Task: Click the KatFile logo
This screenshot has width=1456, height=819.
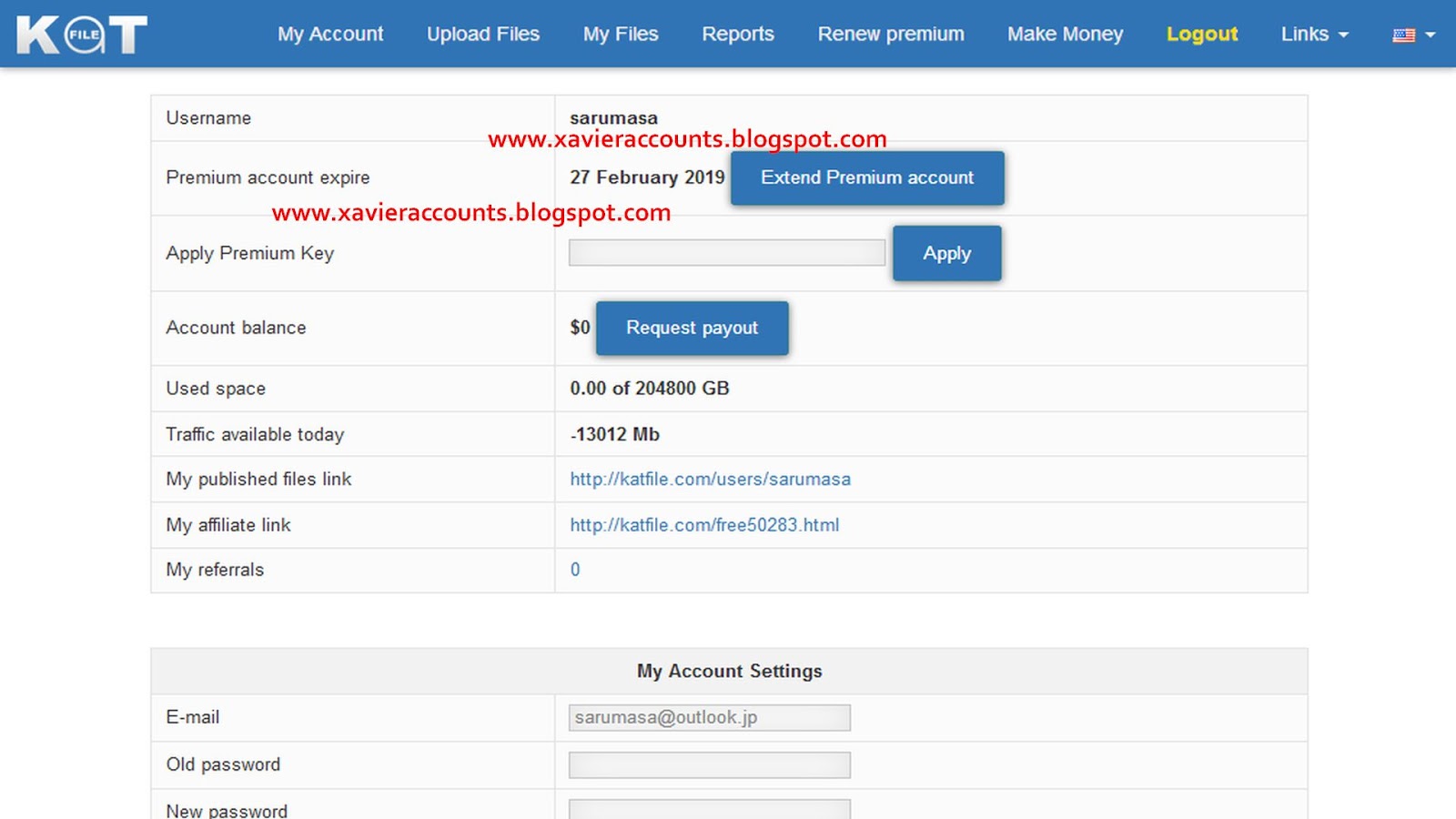Action: [x=82, y=35]
